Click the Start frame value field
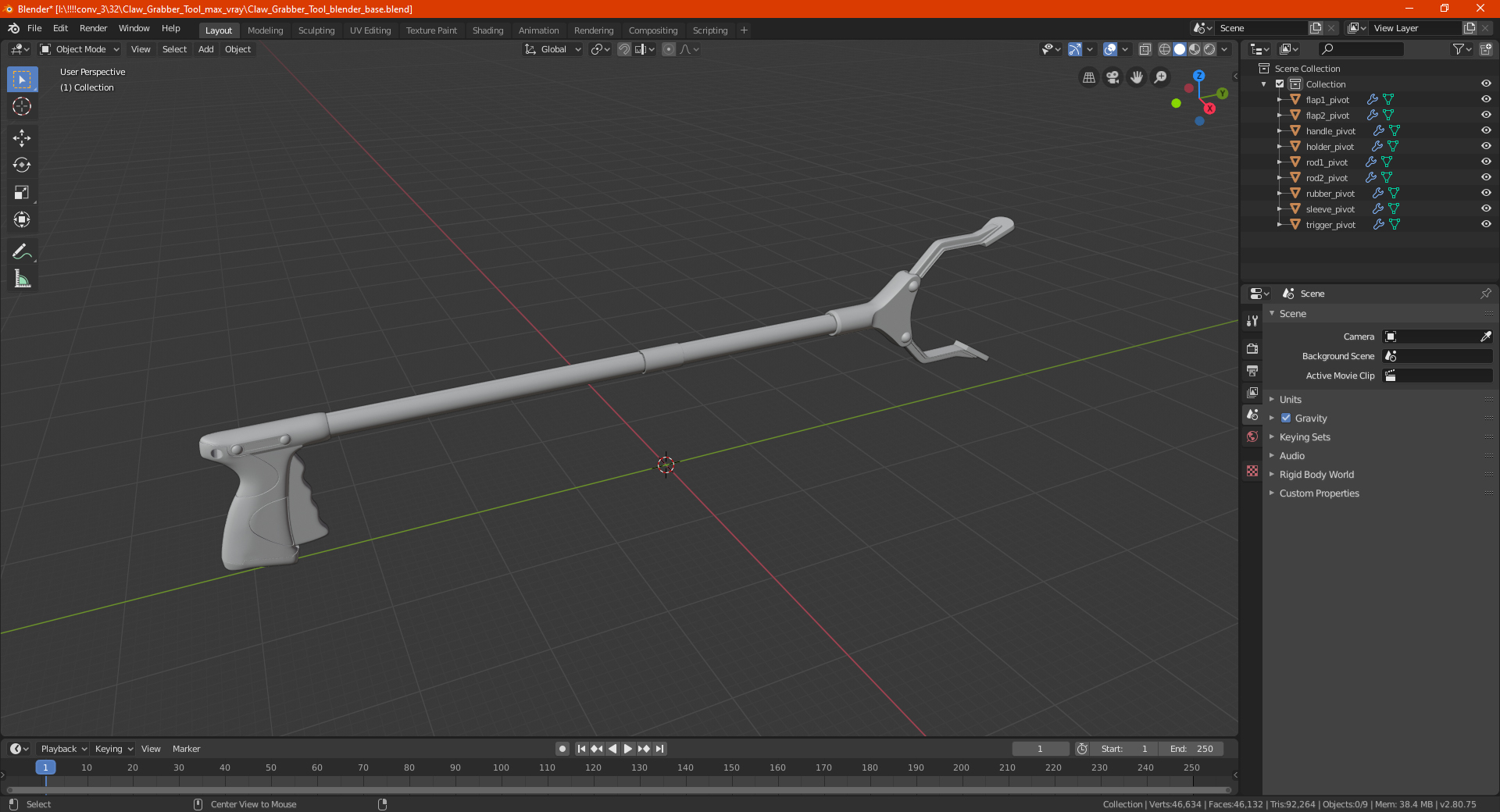This screenshot has height=812, width=1500. pos(1124,749)
